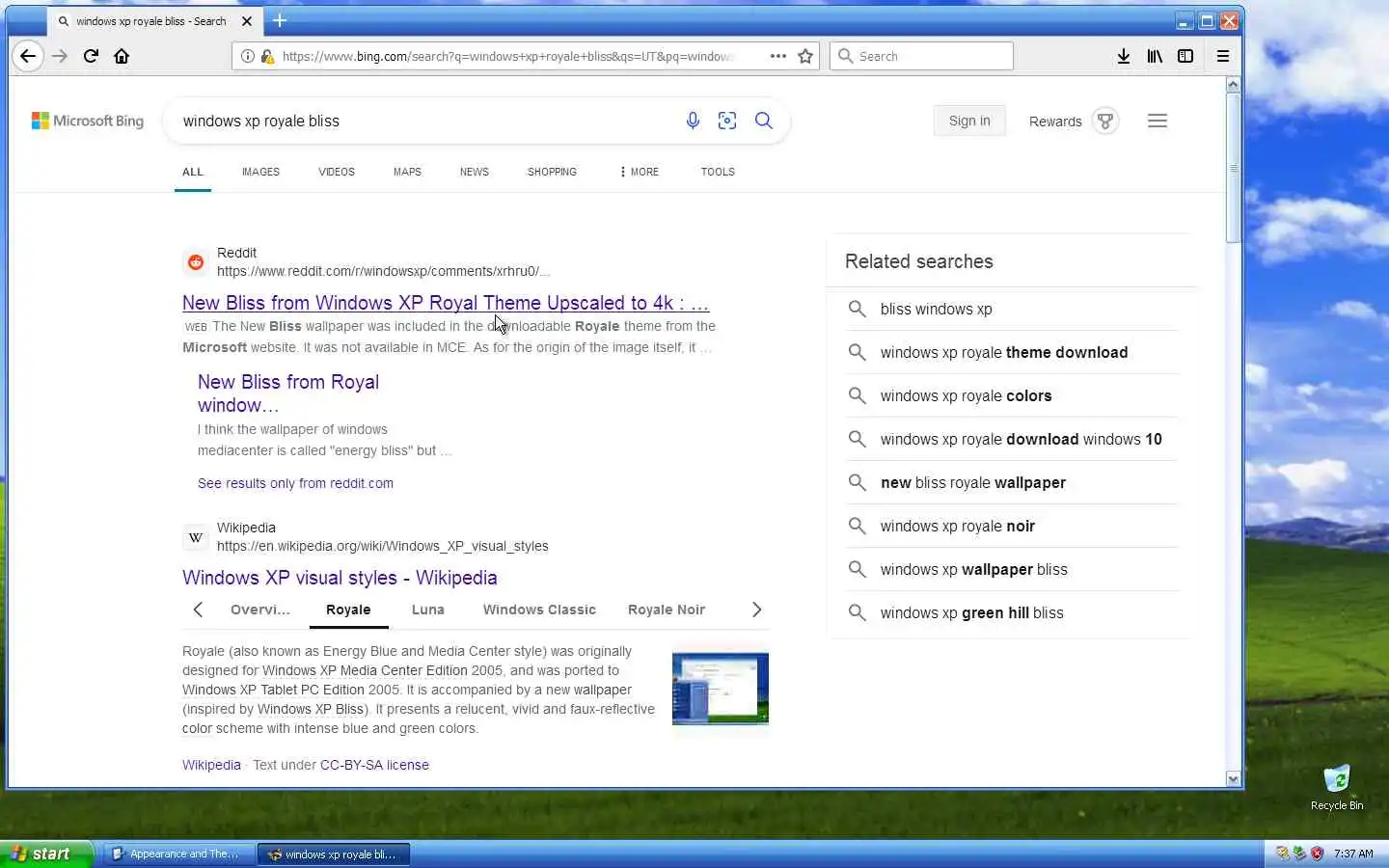Click the Rewards link
The width and height of the screenshot is (1389, 868).
coord(1055,122)
